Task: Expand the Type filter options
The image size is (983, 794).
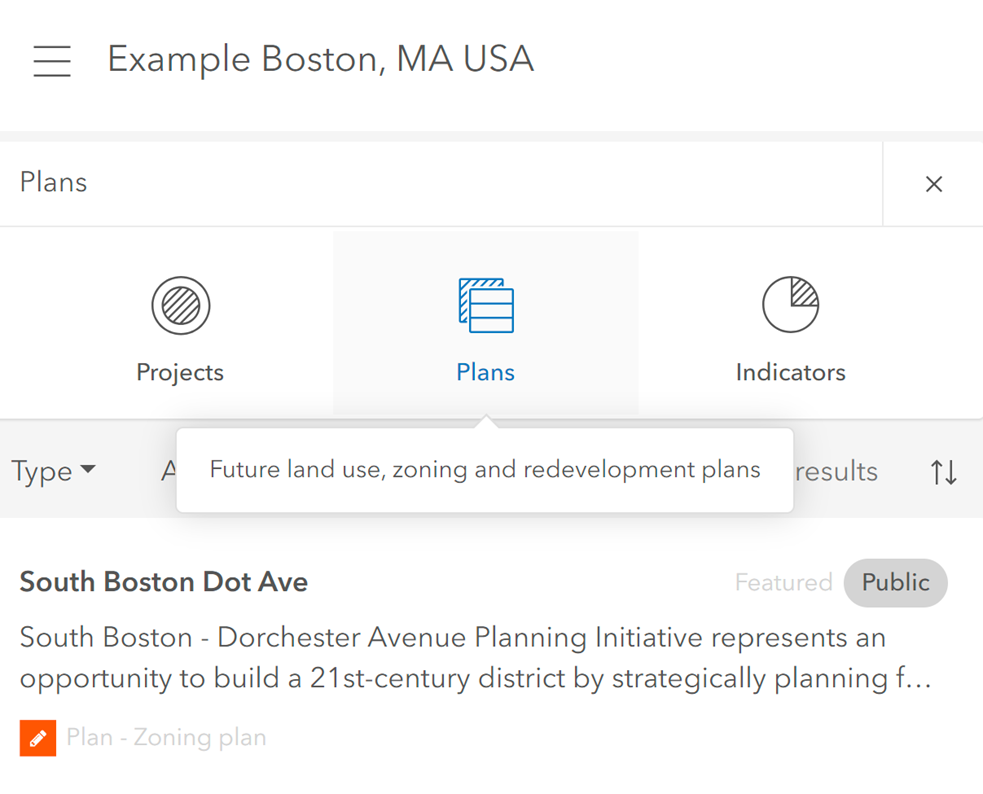Action: (x=47, y=470)
